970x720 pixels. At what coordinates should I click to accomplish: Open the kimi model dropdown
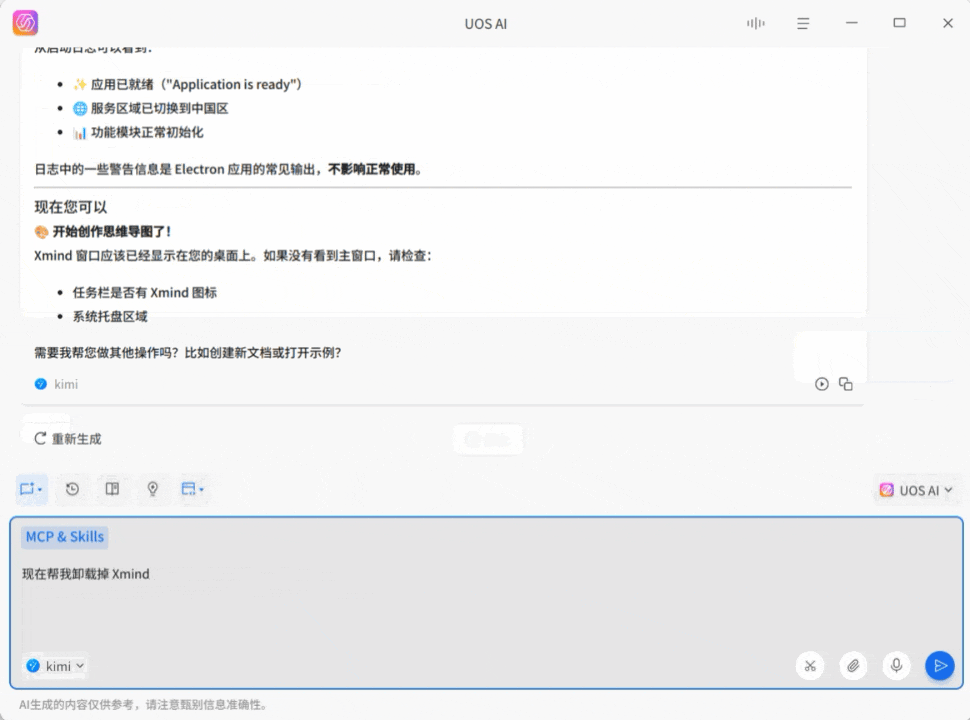tap(56, 666)
